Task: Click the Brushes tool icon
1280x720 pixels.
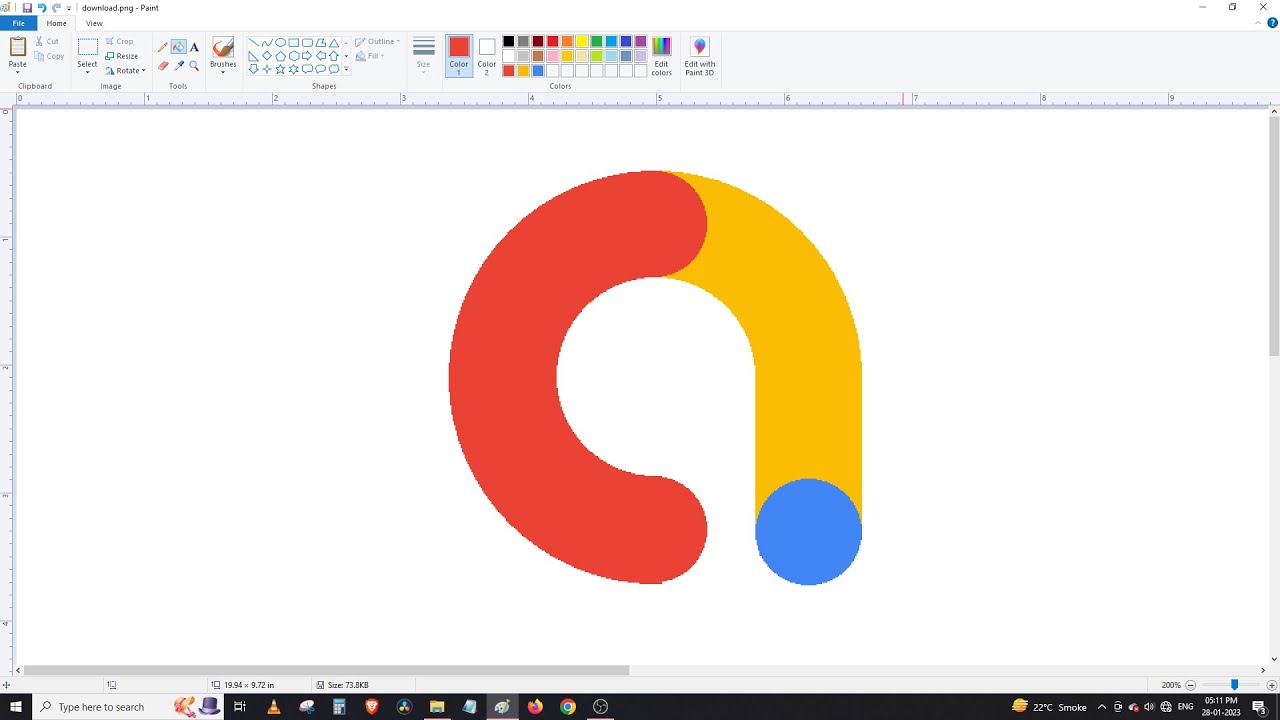Action: click(x=223, y=48)
